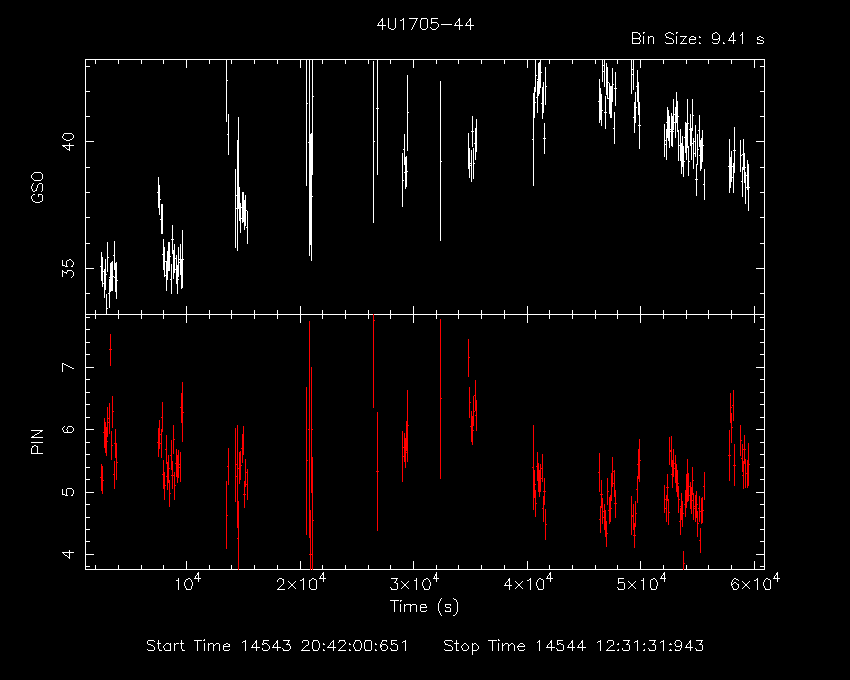Click the x-axis tick label 4×10^4
Image resolution: width=850 pixels, height=680 pixels.
pos(529,583)
